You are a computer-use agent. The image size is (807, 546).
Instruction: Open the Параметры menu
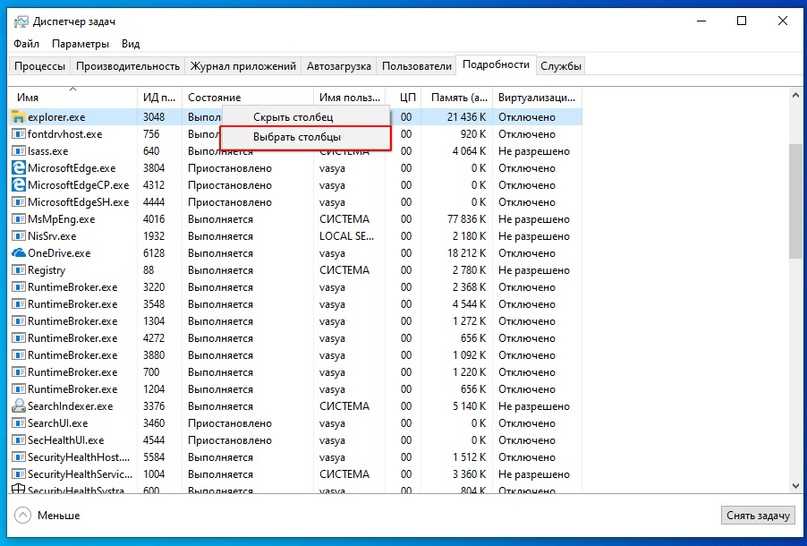click(80, 44)
